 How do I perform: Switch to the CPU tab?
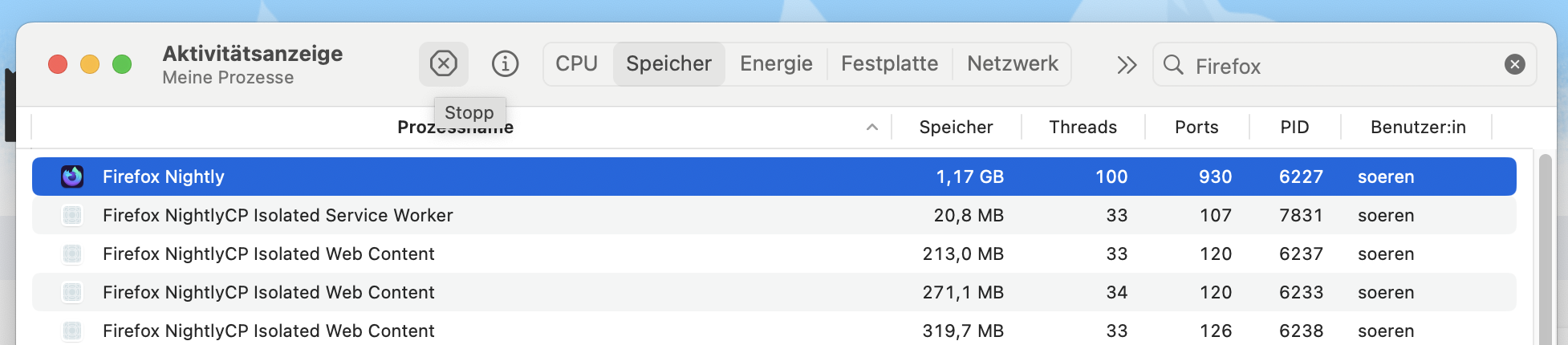pos(576,64)
